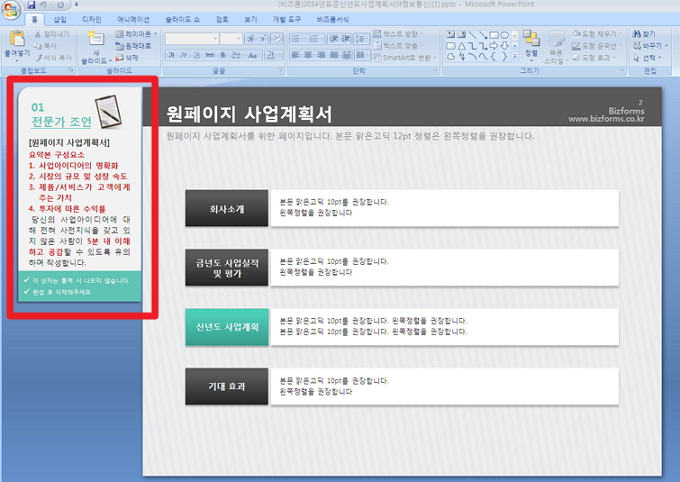Switch to the 개발 도구 tab
The image size is (680, 482).
coord(287,20)
